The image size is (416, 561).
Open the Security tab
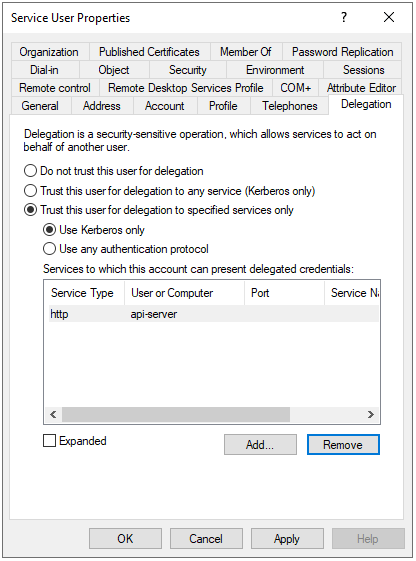pos(187,70)
